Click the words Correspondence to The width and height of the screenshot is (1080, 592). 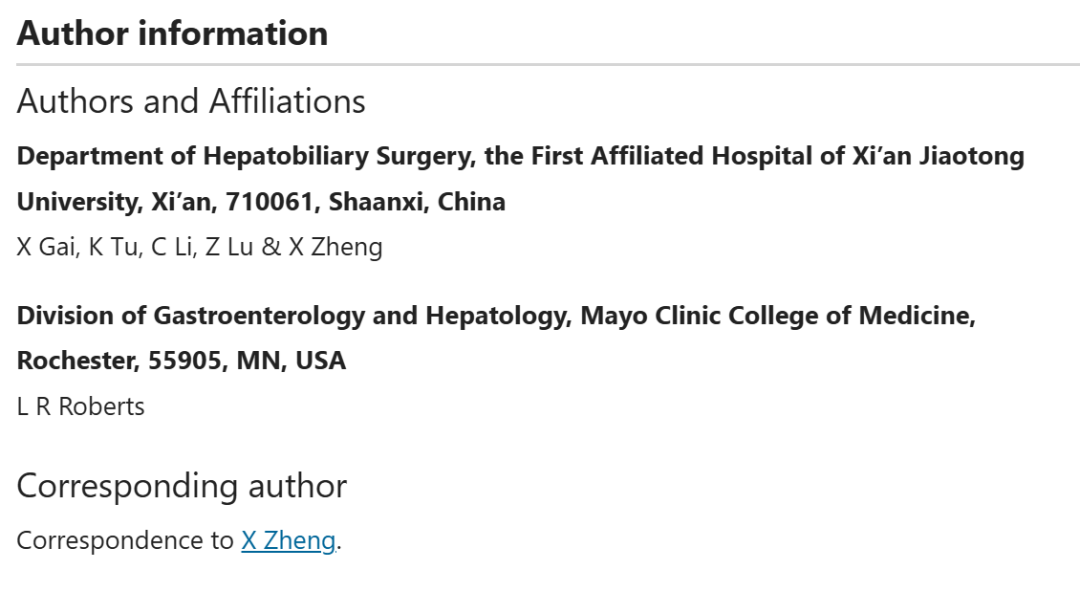coord(125,540)
